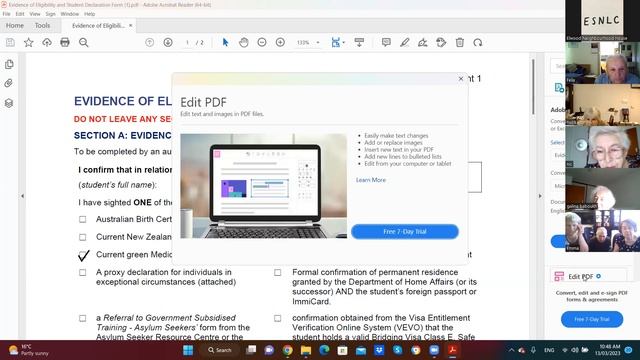The image size is (640, 360).
Task: Collapse the right tools pane arrow
Action: pyautogui.click(x=540, y=196)
